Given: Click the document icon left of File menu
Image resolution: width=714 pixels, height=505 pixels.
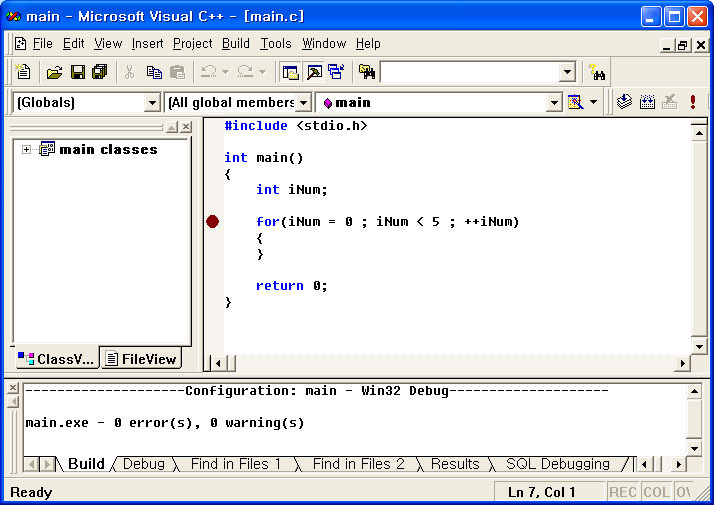Looking at the screenshot, I should coord(20,44).
